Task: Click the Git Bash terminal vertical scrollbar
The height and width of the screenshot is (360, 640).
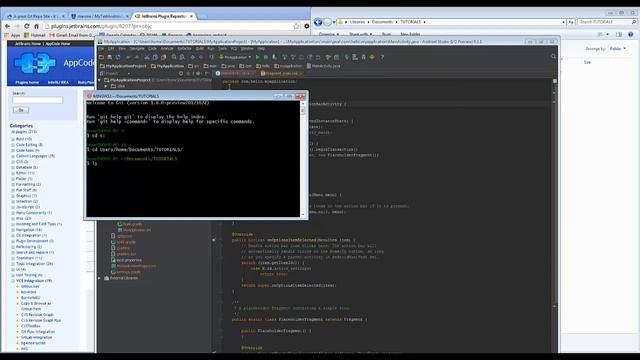Action: coord(302,159)
